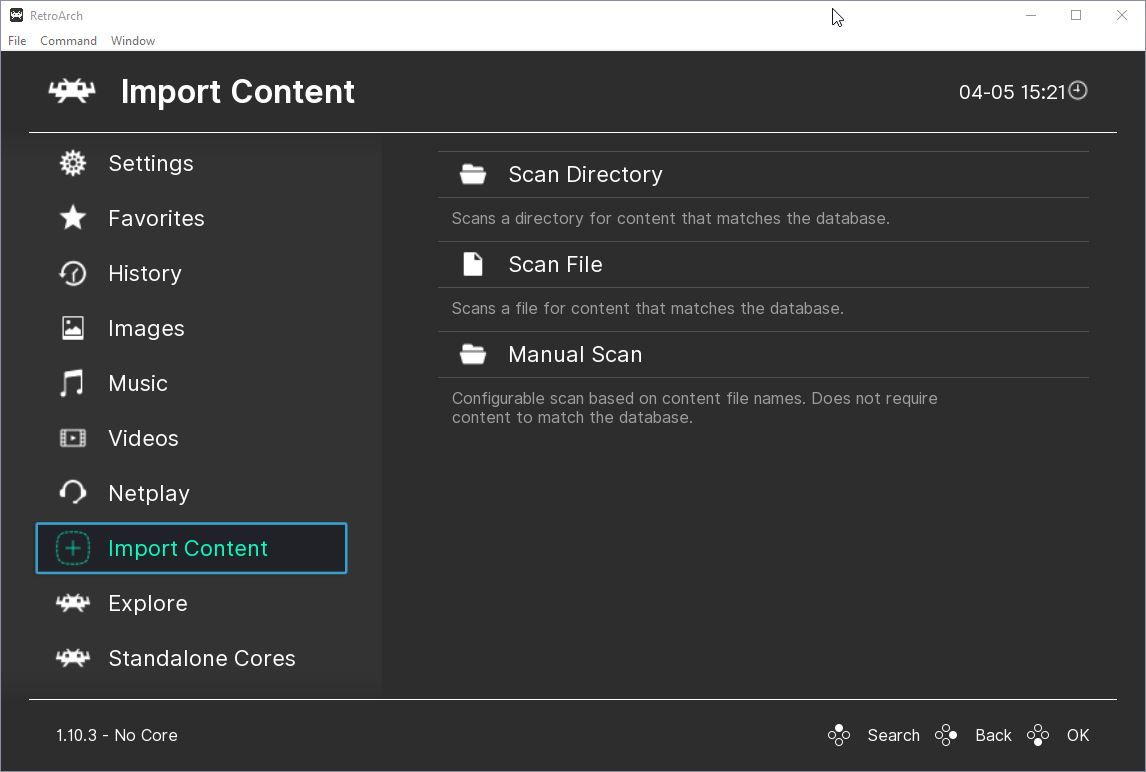Click the clock icon beside the time

click(1078, 91)
